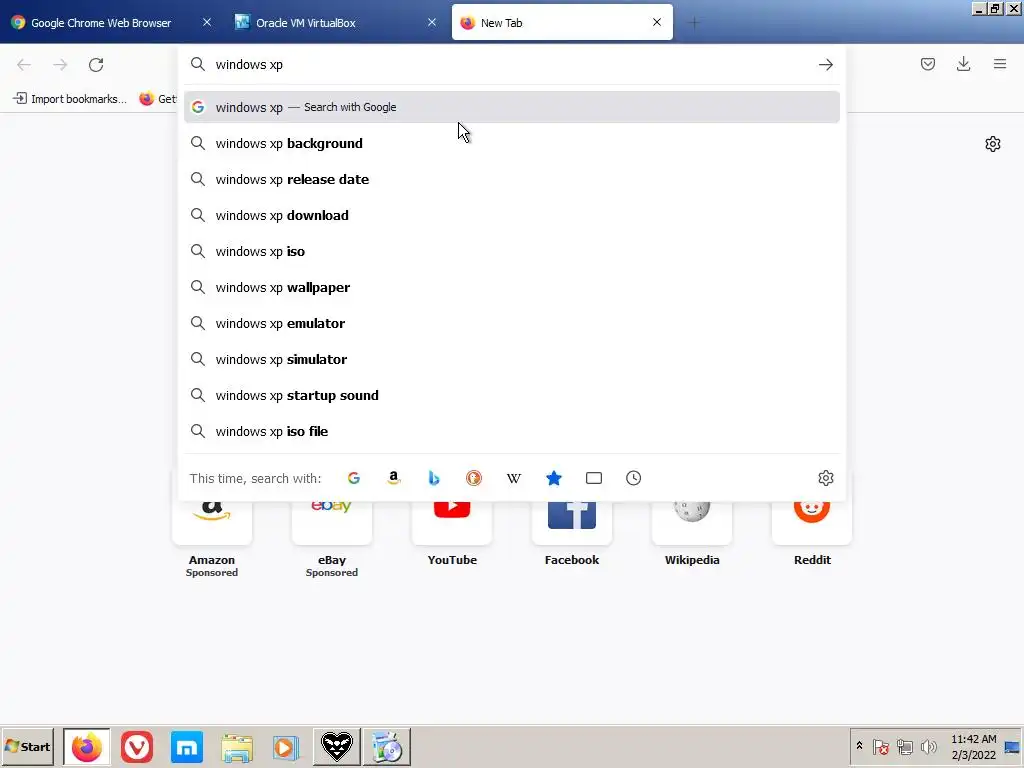
Task: Submit search with the go arrow
Action: (x=825, y=65)
